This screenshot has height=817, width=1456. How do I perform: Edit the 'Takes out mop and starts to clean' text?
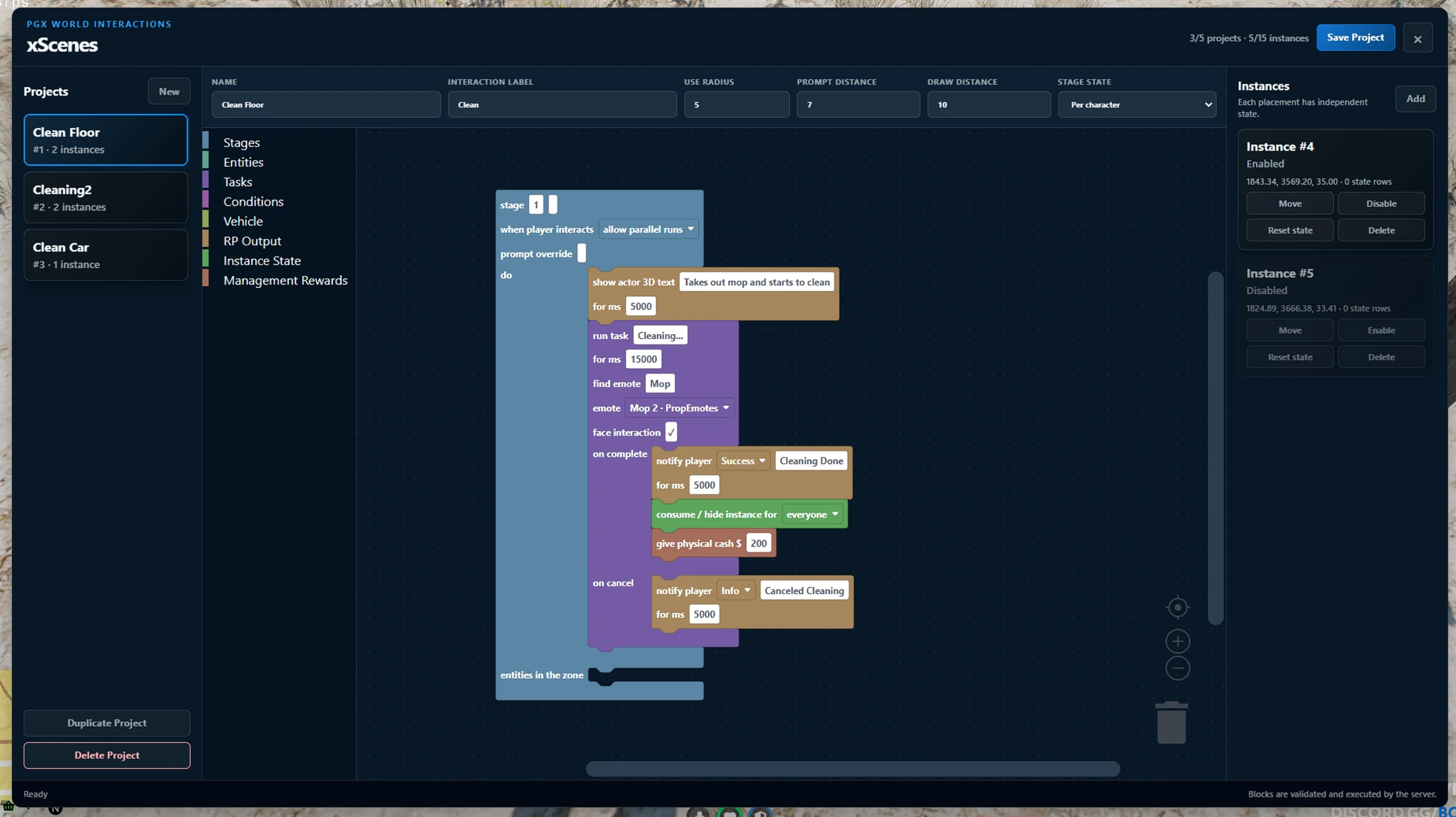click(757, 281)
